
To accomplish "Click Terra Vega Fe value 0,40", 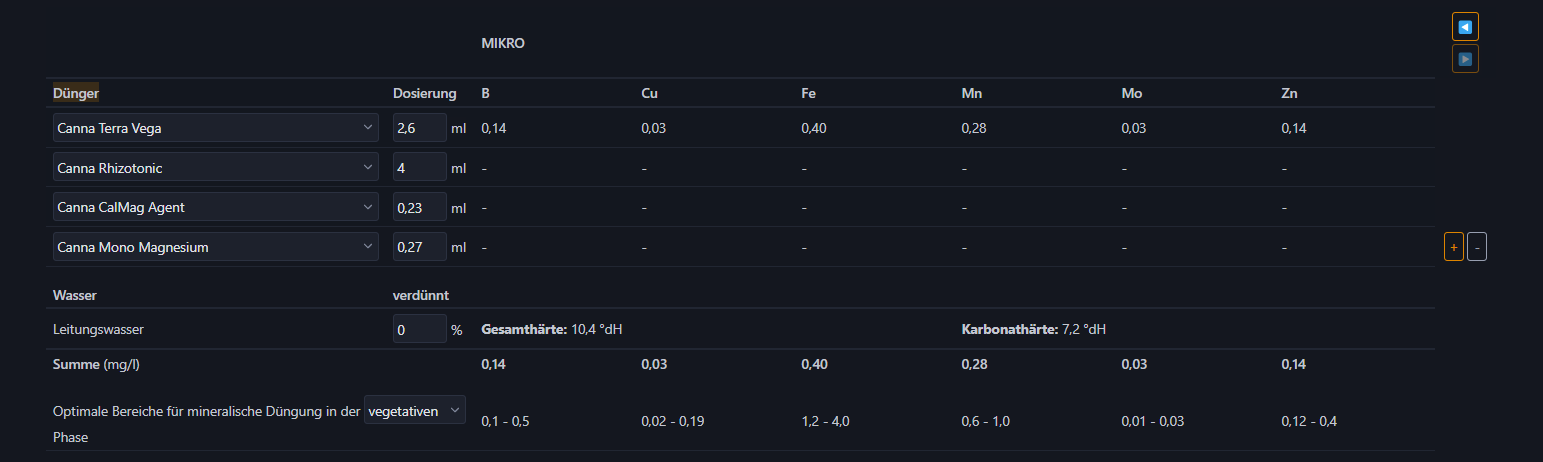I will point(814,128).
